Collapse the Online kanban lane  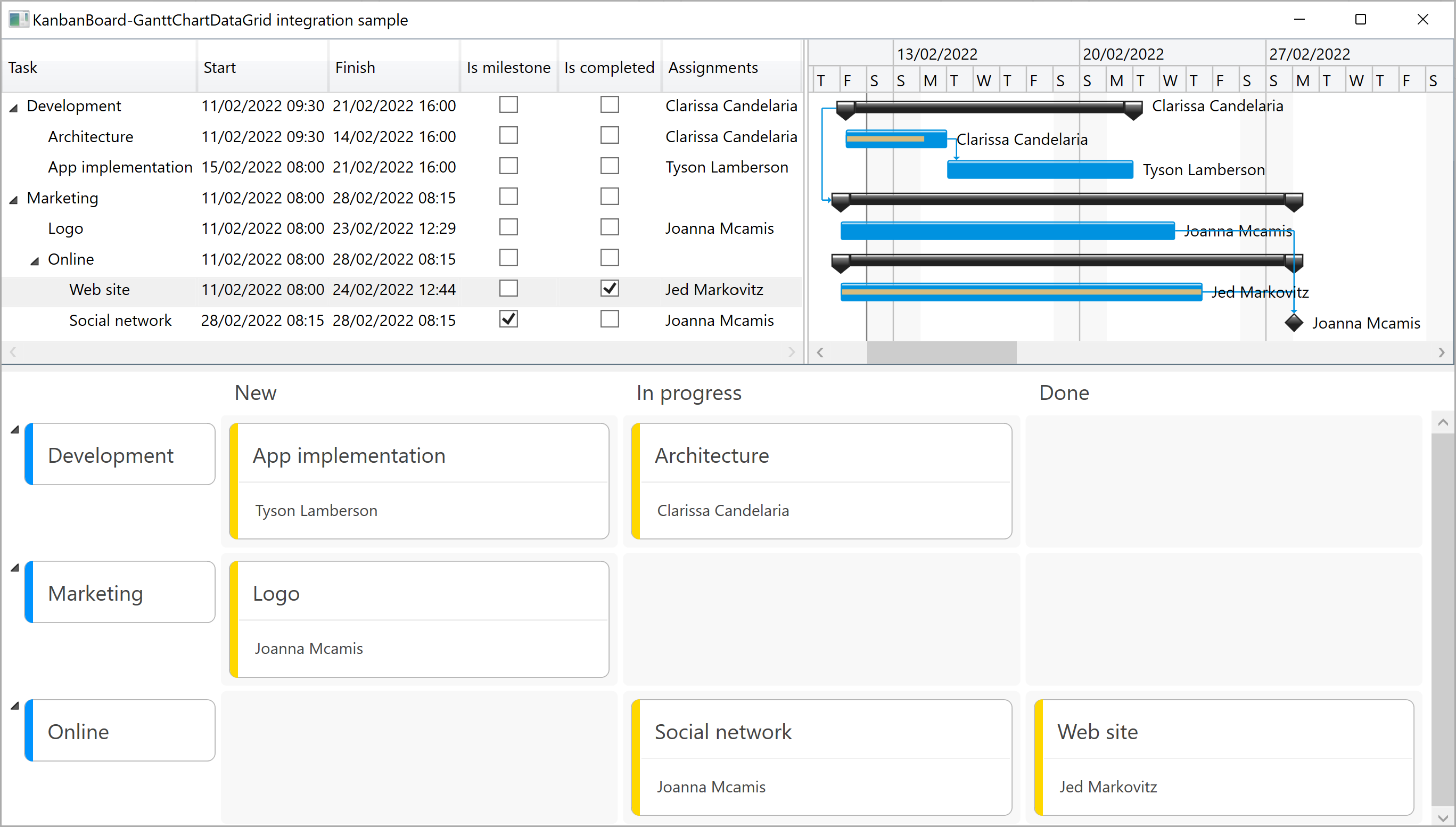[x=14, y=705]
